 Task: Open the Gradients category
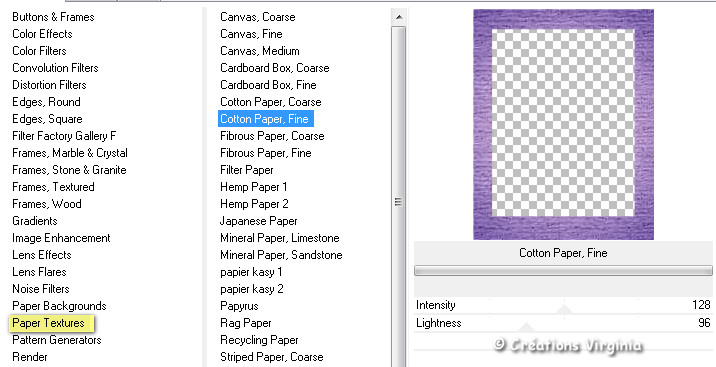35,221
